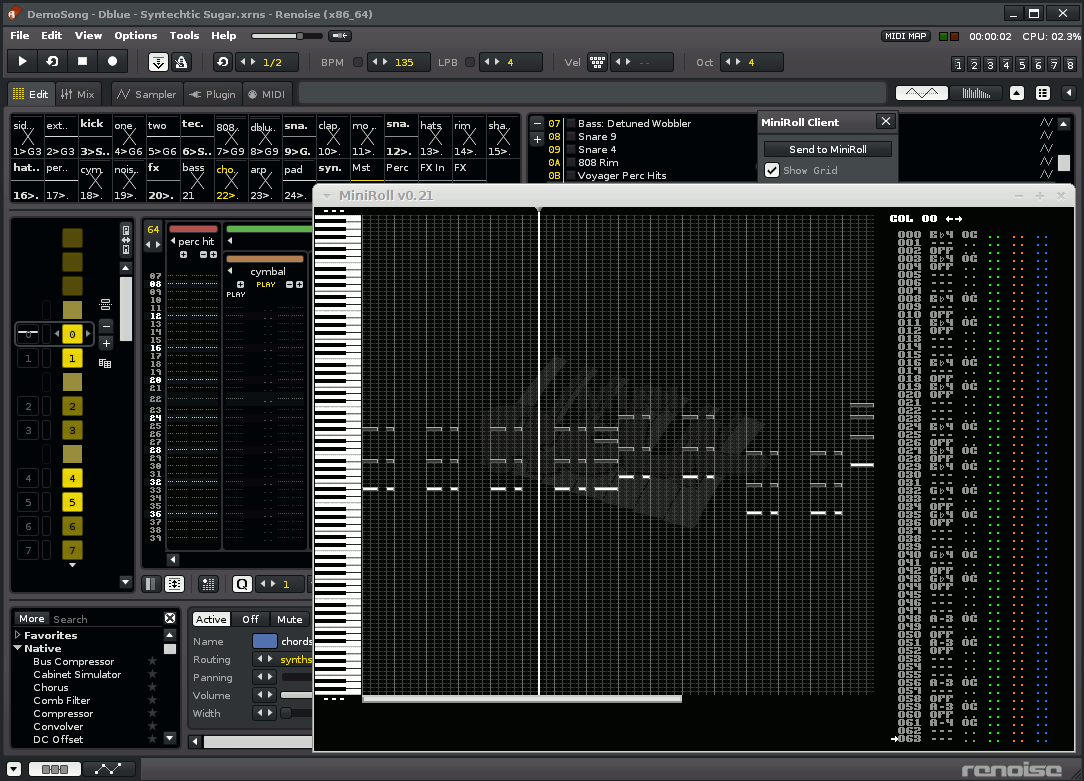Adjust the Routing stepper arrows
Image resolution: width=1084 pixels, height=781 pixels.
[265, 659]
